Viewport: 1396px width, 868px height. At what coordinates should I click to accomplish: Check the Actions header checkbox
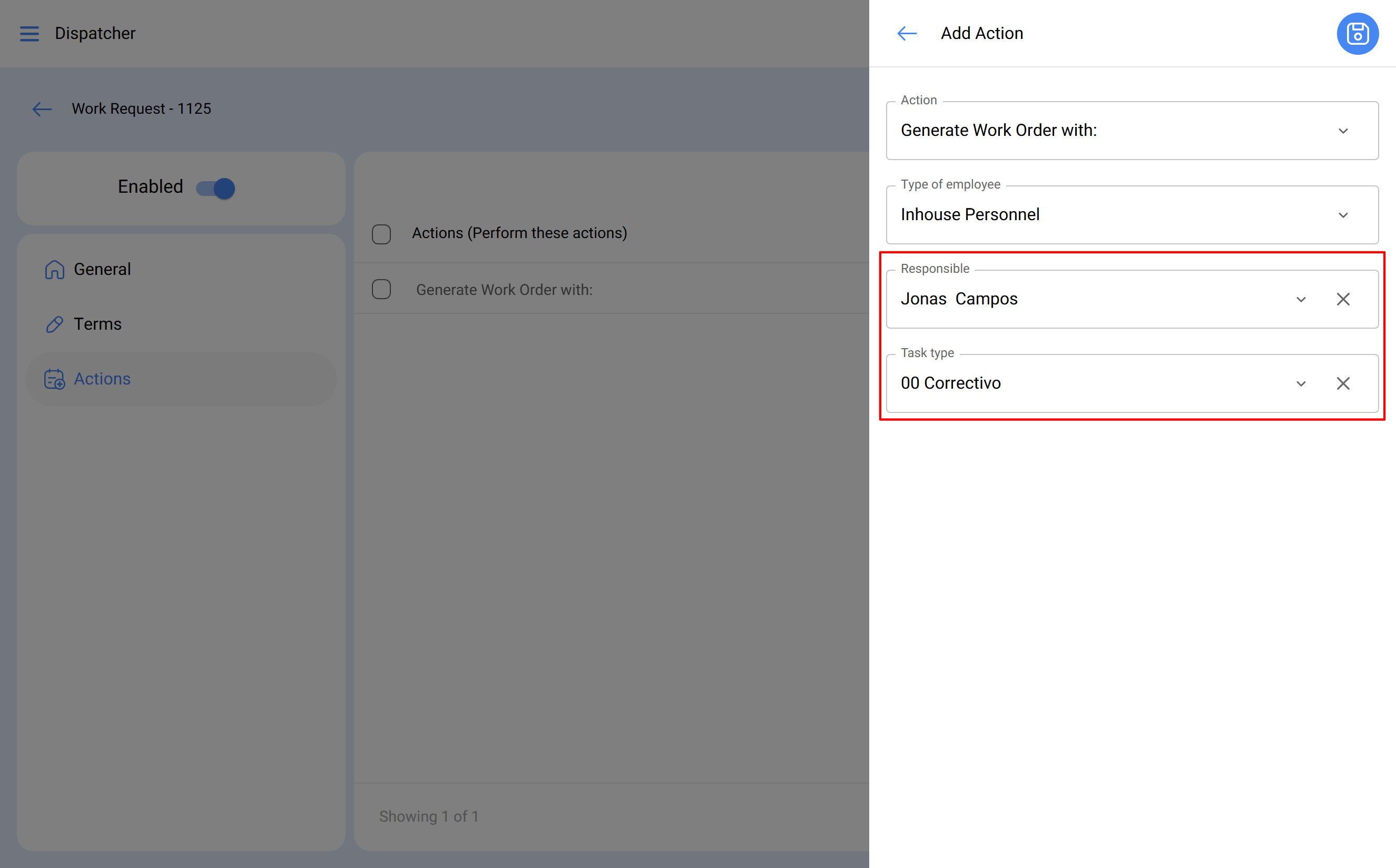pyautogui.click(x=381, y=234)
